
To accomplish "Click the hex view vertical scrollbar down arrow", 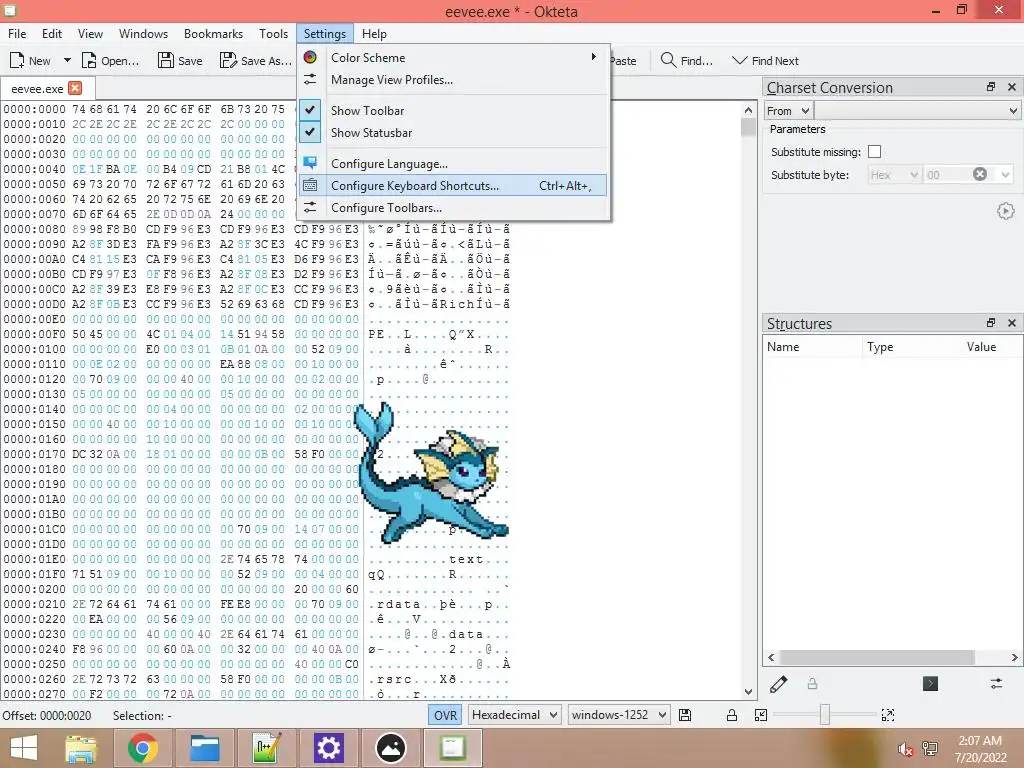I will (748, 691).
